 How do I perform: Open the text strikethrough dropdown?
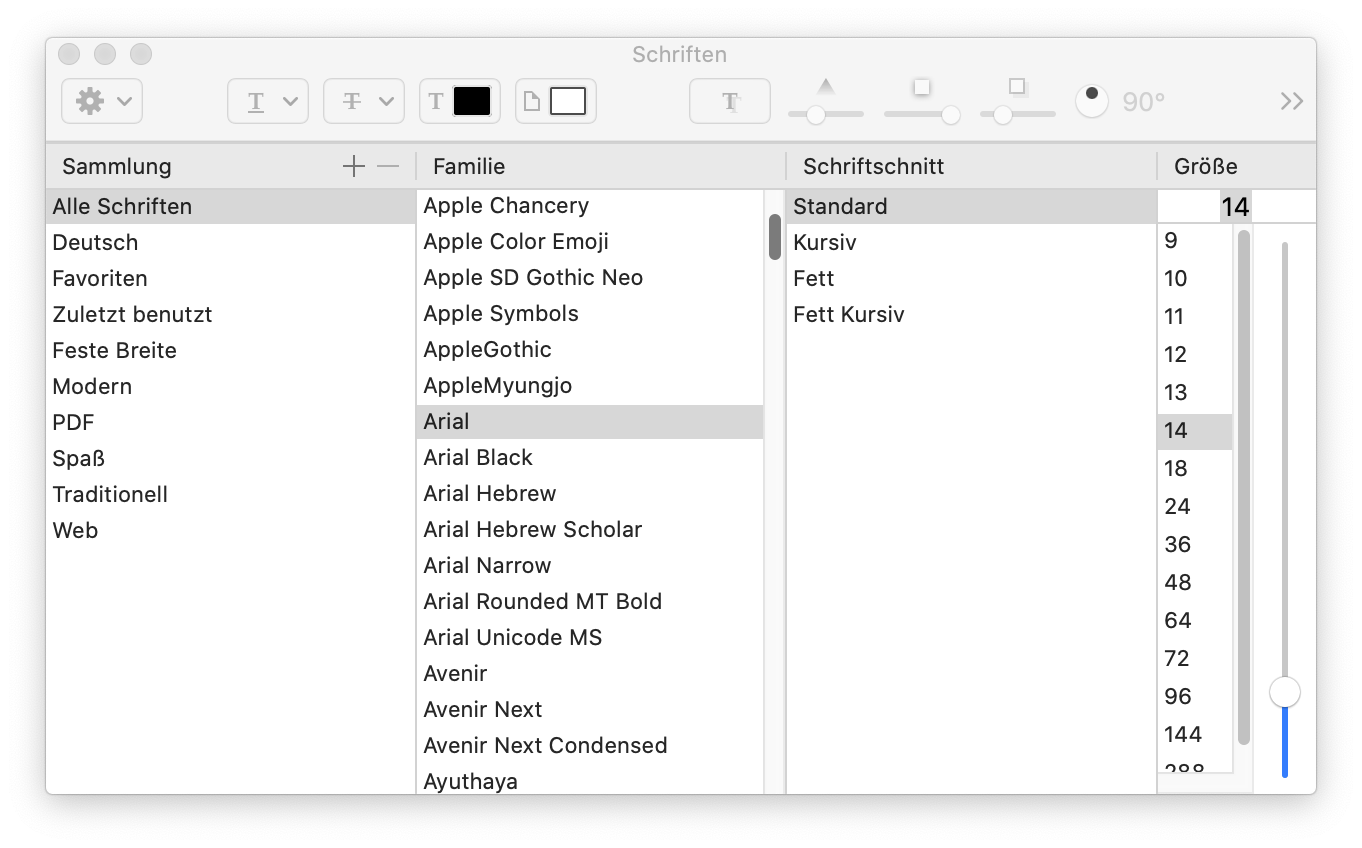point(364,101)
